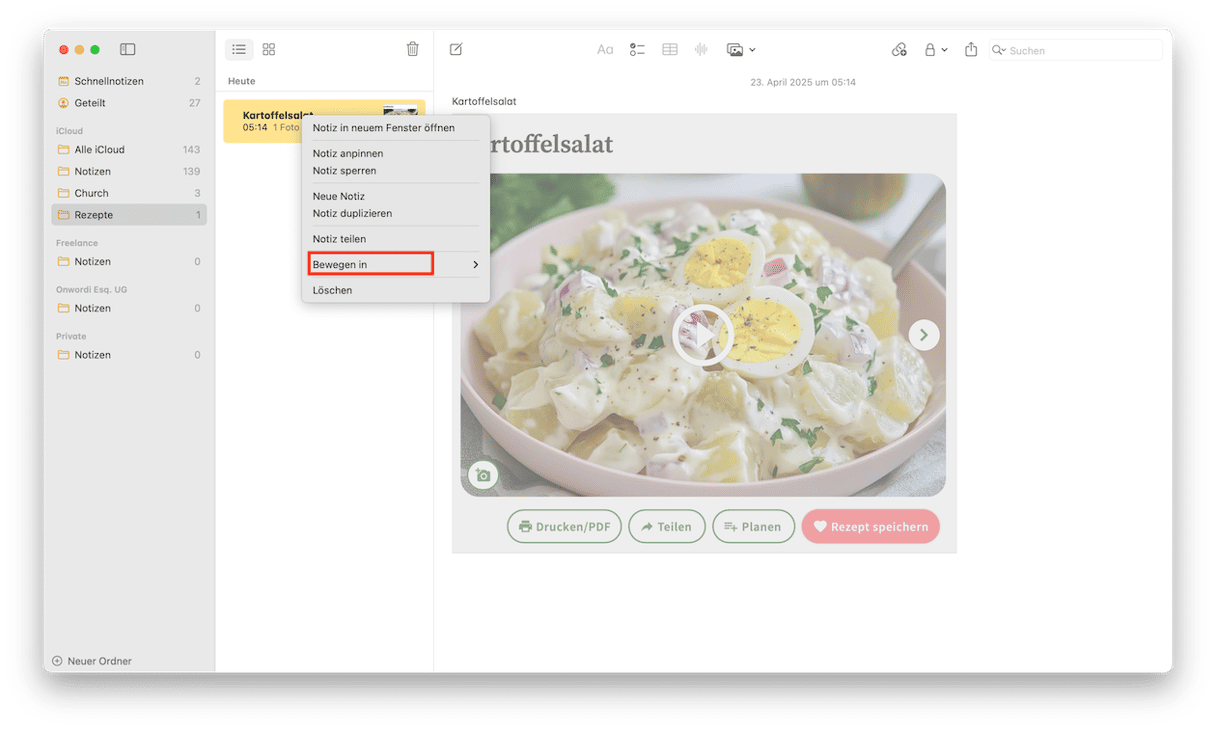This screenshot has height=730, width=1216.
Task: Select Löschen in the context menu
Action: pos(332,290)
